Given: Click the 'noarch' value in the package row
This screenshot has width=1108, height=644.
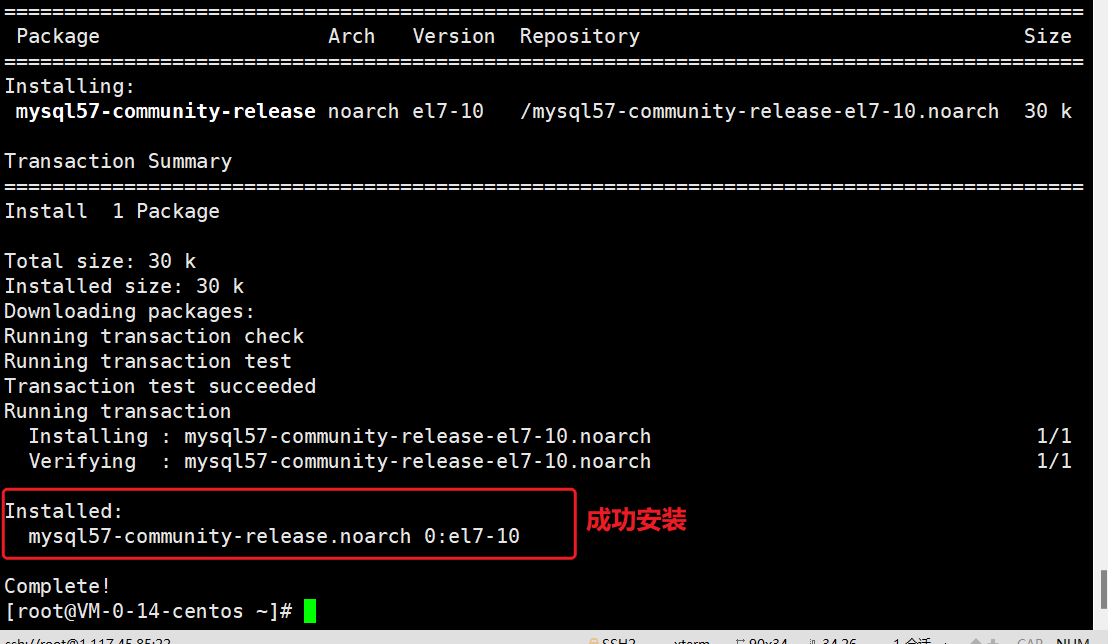Looking at the screenshot, I should [x=363, y=112].
